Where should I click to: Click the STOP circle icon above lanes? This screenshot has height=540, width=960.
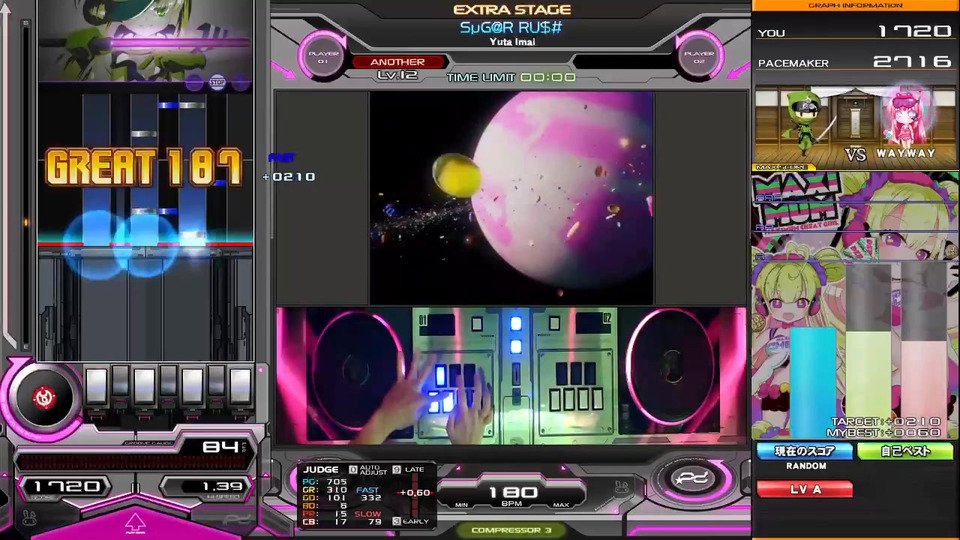217,82
